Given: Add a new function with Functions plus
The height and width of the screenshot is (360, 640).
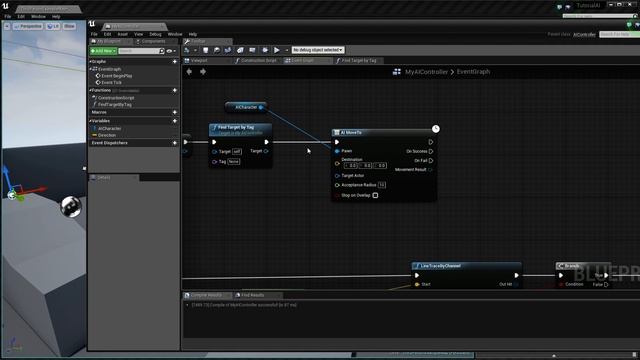Looking at the screenshot, I should pyautogui.click(x=175, y=90).
